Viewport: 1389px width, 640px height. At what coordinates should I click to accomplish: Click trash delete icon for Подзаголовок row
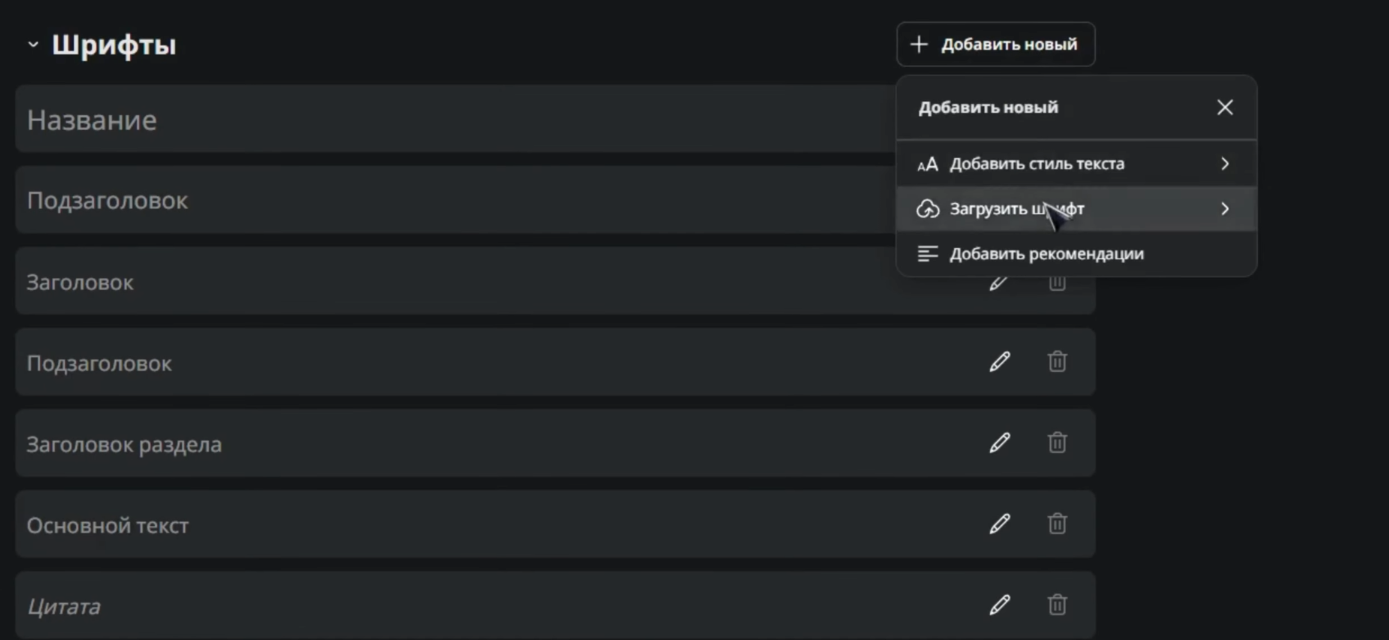click(1057, 362)
